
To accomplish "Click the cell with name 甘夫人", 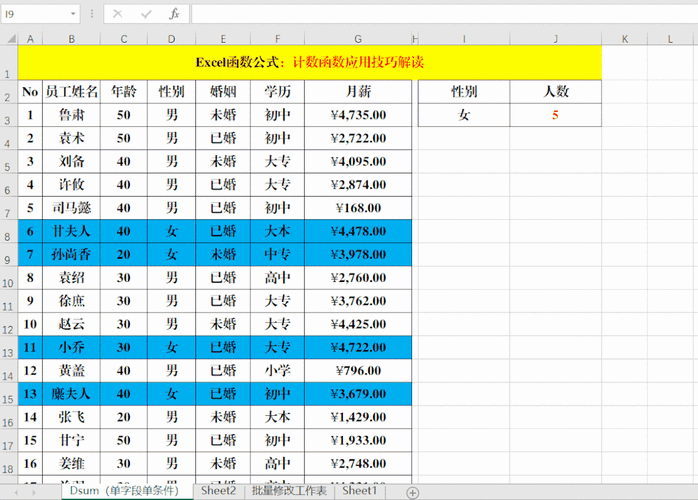I will pos(72,231).
